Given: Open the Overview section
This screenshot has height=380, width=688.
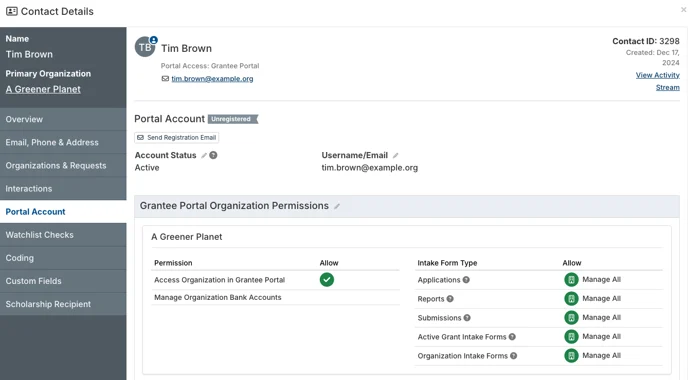Looking at the screenshot, I should (63, 119).
